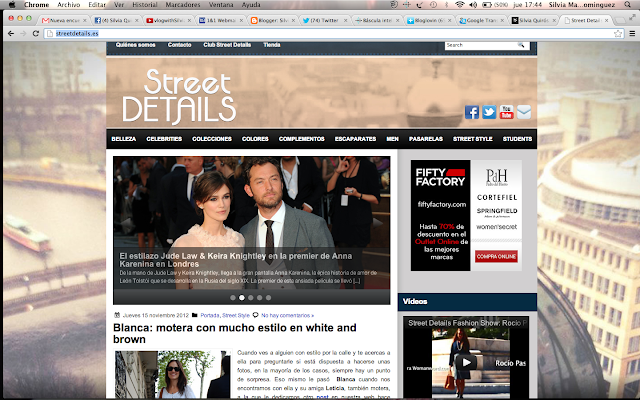The image size is (640, 400).
Task: Play the Street Details Fashion Show video
Action: (466, 362)
